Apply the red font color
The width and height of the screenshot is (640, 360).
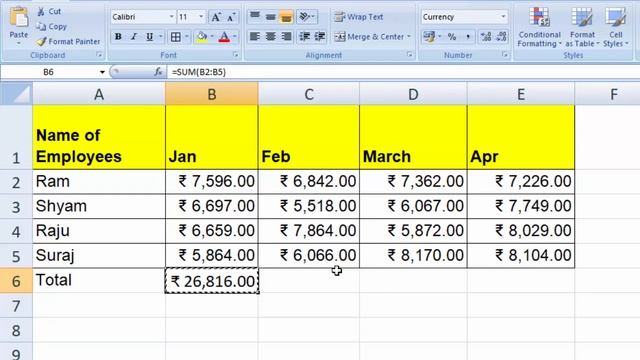click(x=224, y=37)
